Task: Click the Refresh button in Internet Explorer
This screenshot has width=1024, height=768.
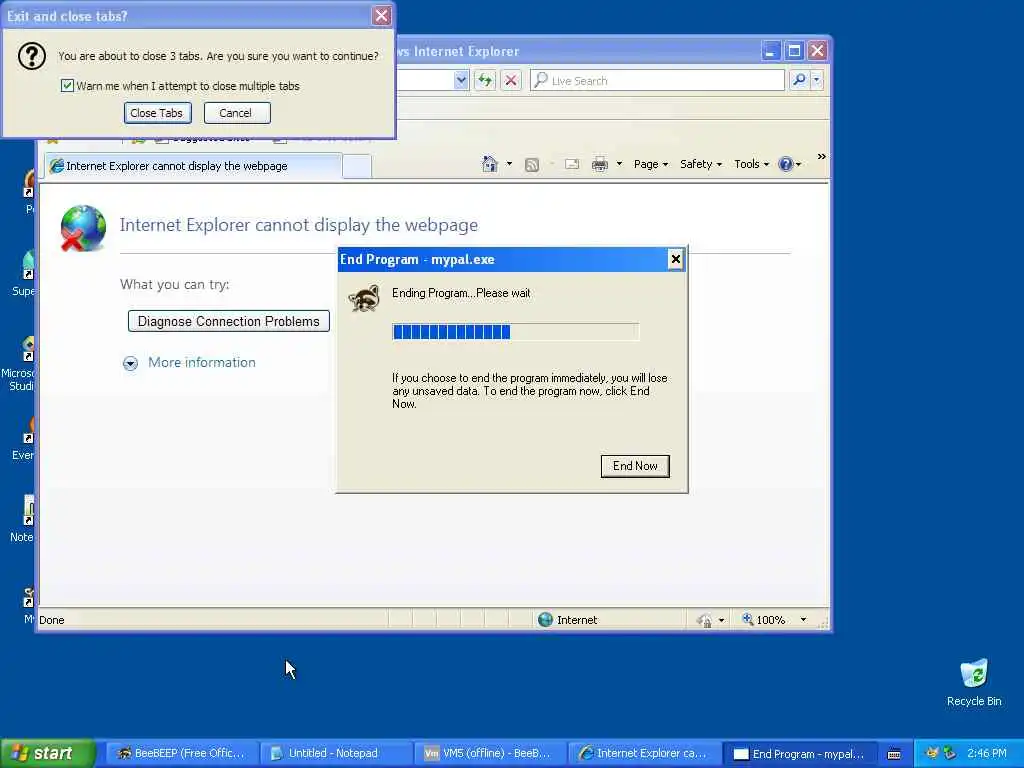Action: [485, 80]
